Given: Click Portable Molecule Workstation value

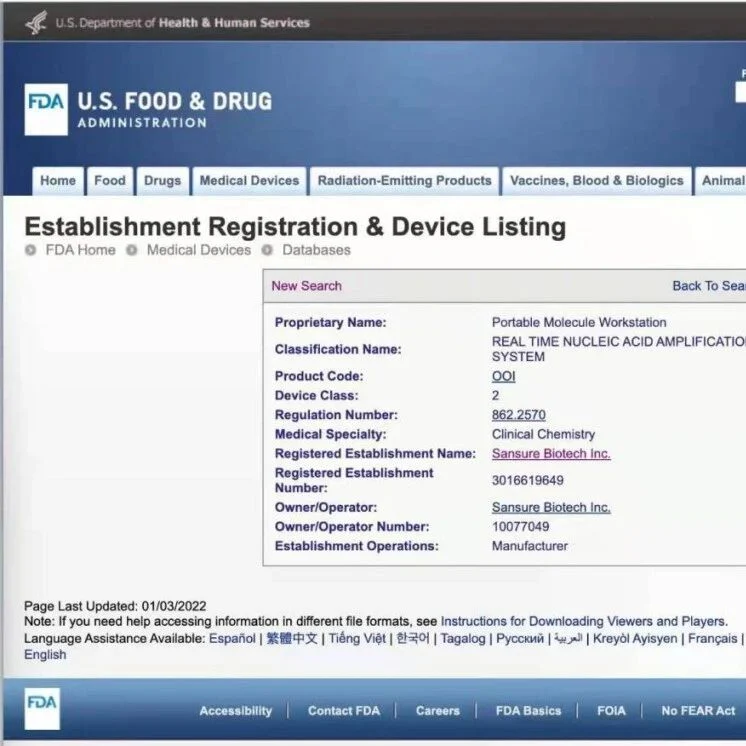Looking at the screenshot, I should click(x=579, y=323).
